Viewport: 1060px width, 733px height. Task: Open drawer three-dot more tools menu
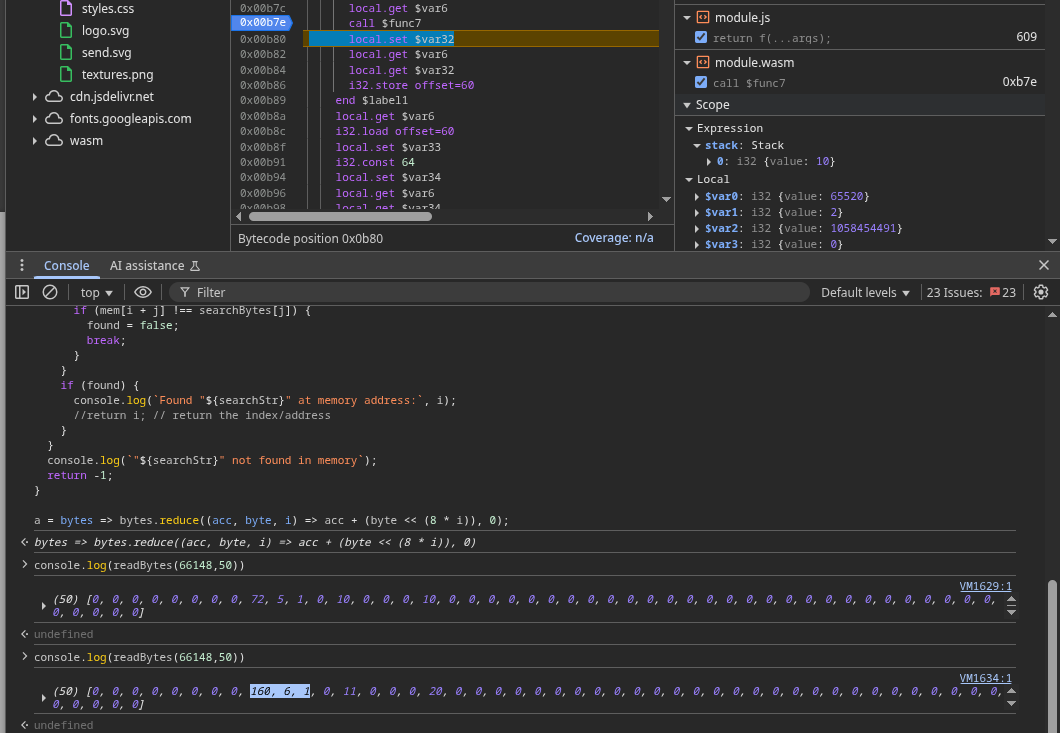(x=22, y=265)
